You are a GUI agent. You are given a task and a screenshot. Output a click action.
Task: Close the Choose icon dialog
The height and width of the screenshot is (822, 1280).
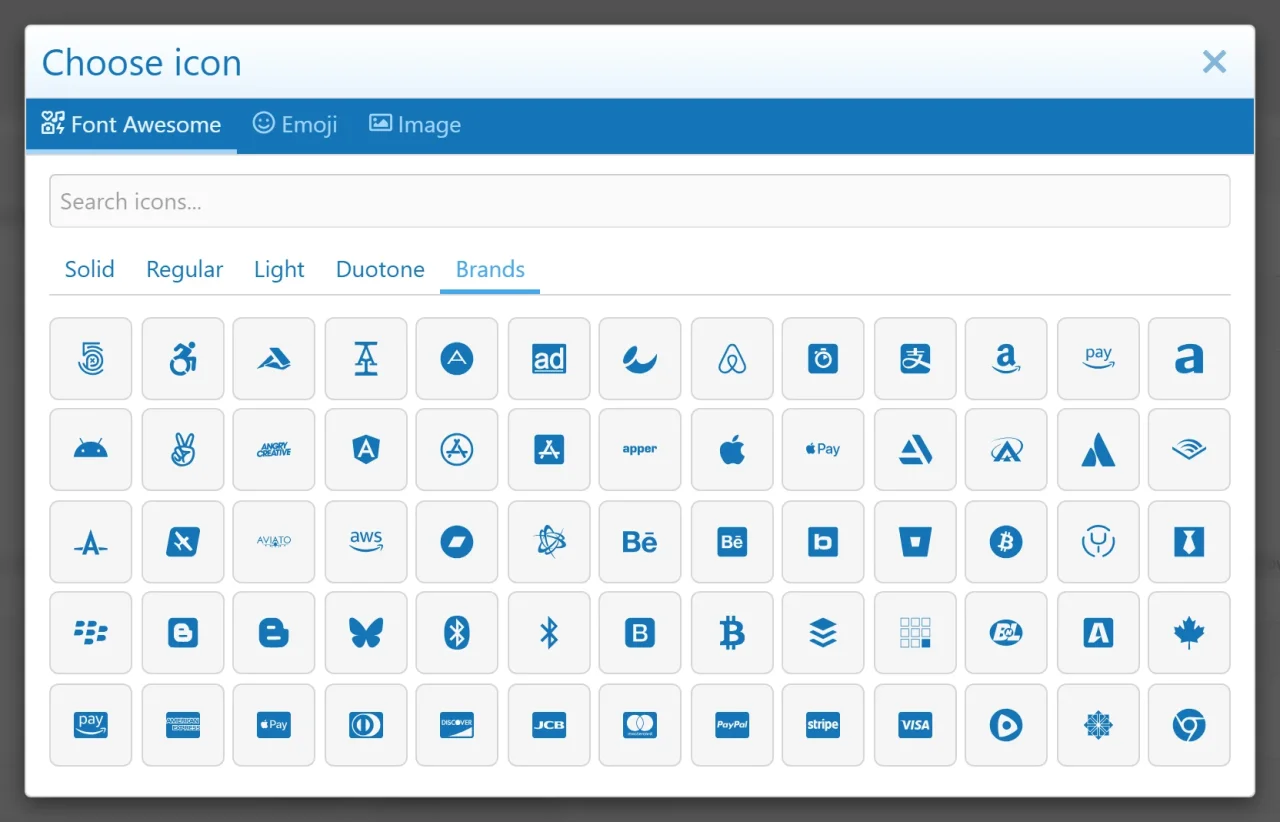[1214, 62]
